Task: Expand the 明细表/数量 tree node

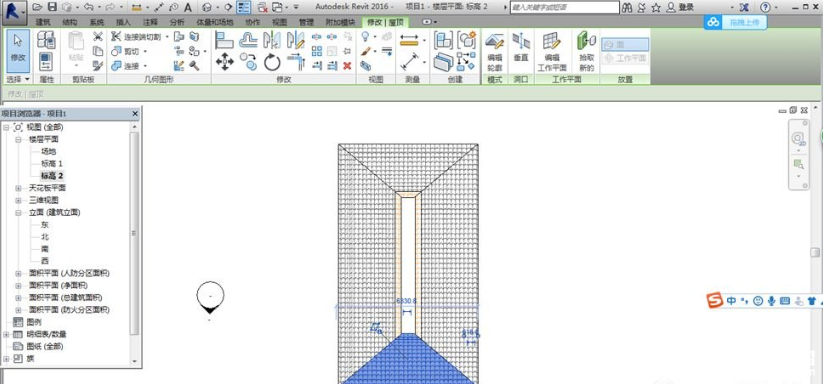Action: pos(6,334)
